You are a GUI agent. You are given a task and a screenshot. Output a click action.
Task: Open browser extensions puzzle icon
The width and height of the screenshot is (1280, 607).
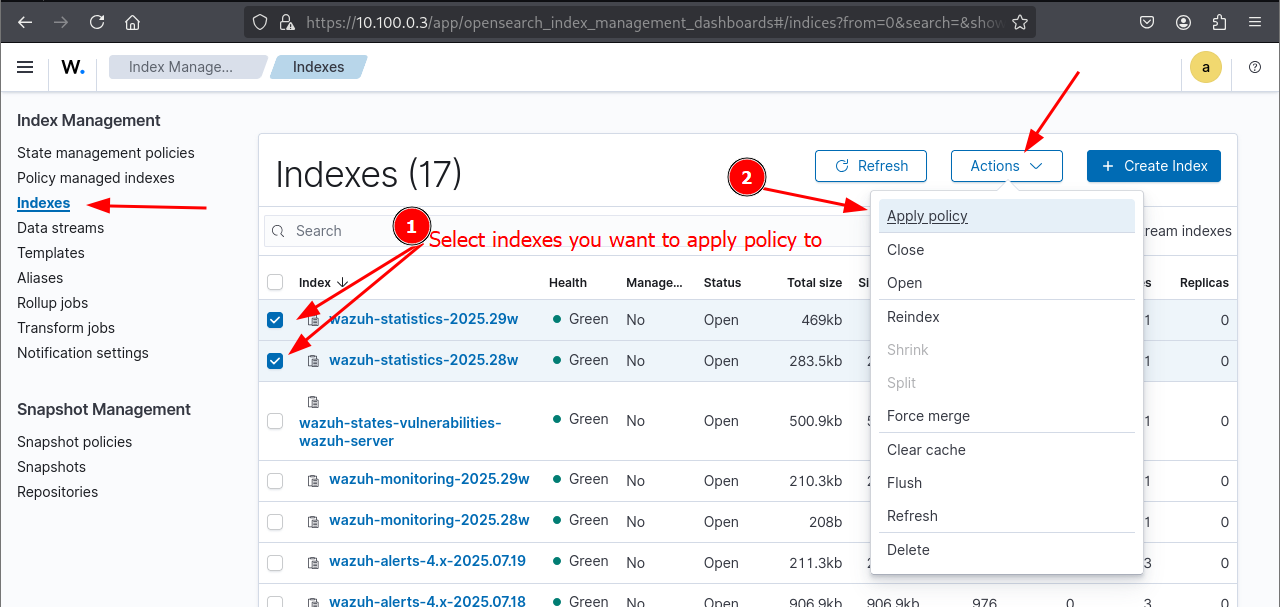tap(1219, 22)
